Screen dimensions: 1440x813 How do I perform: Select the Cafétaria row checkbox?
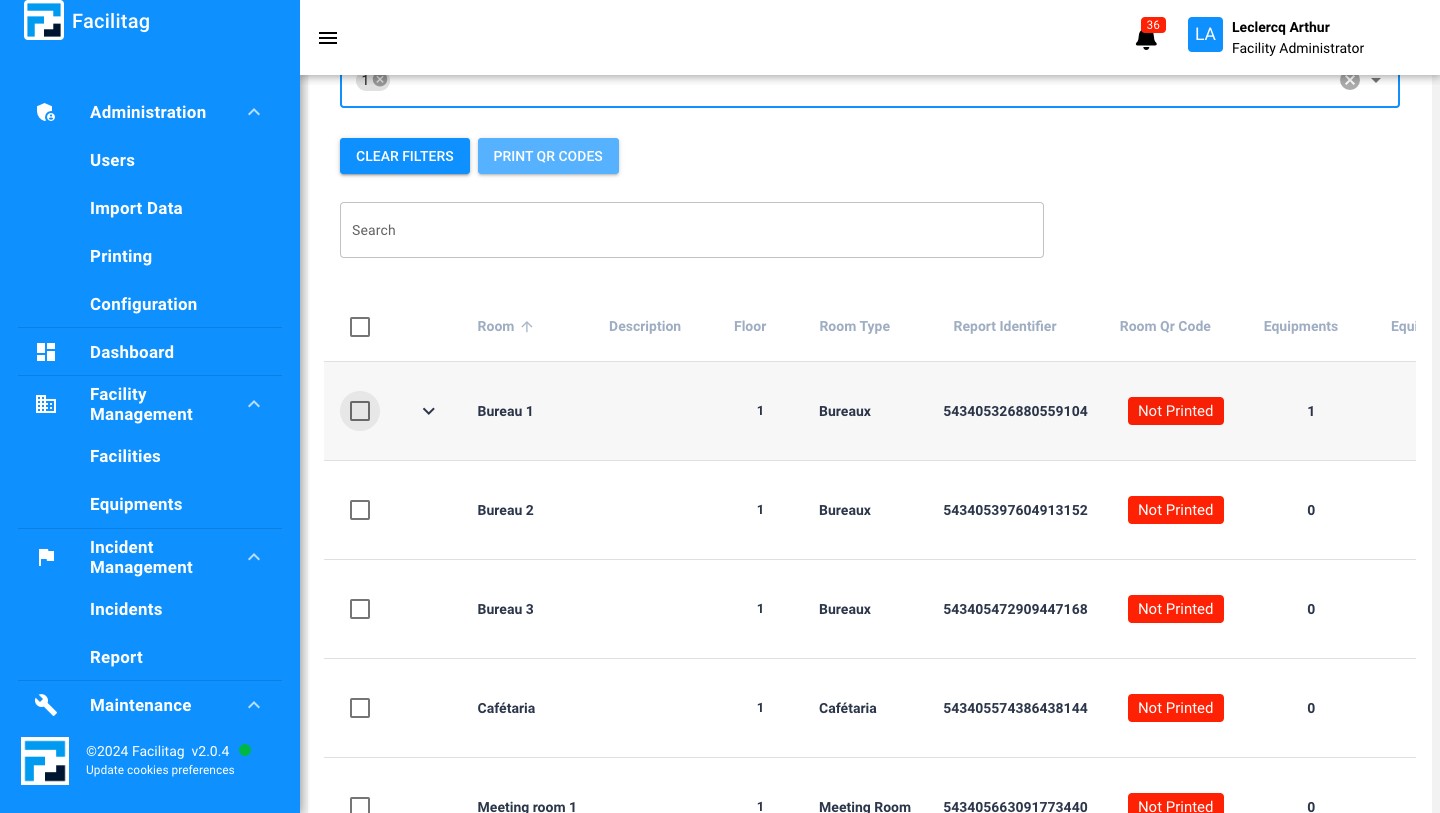pos(360,708)
